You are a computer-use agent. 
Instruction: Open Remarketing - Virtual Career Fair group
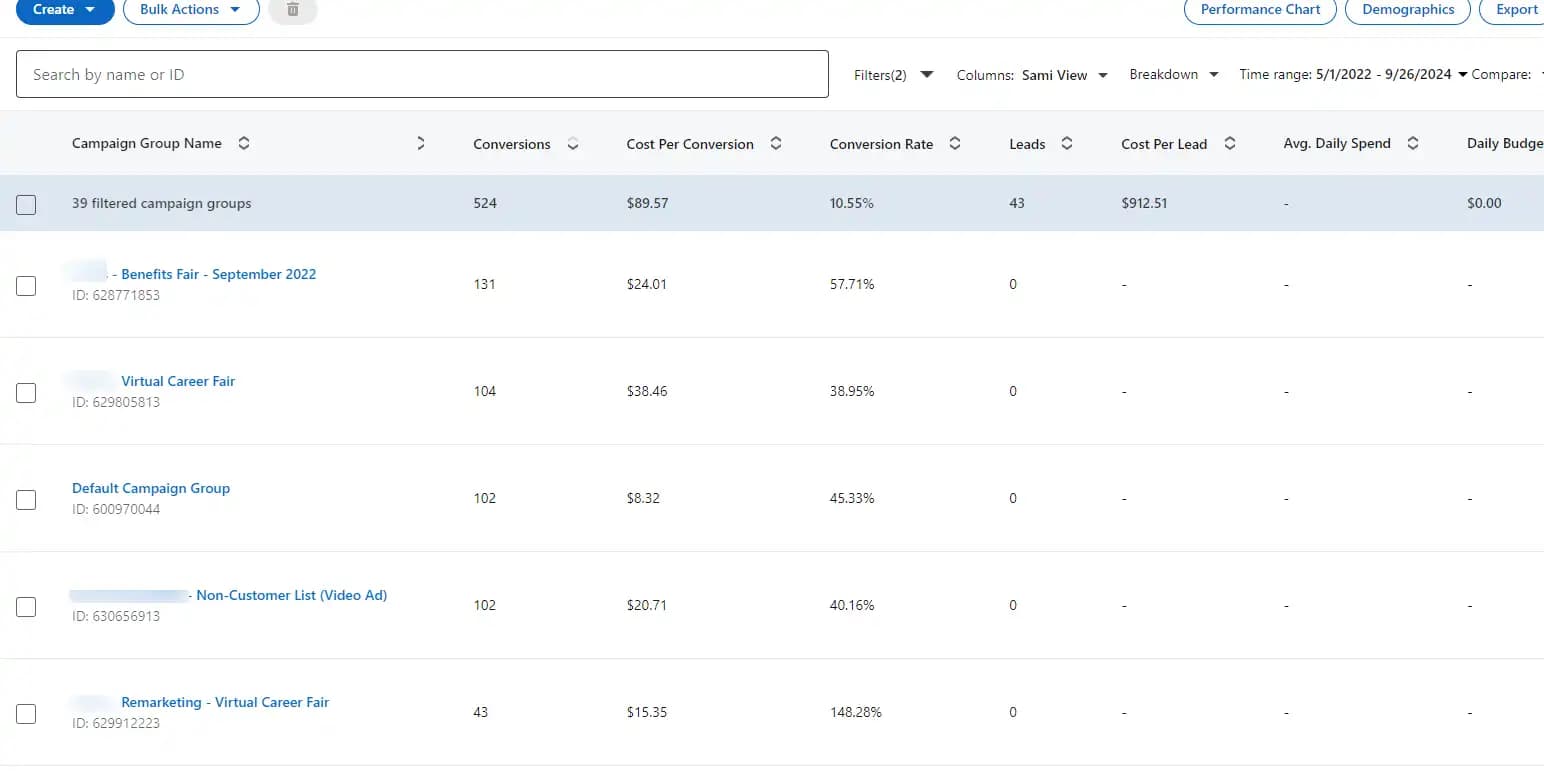[225, 702]
